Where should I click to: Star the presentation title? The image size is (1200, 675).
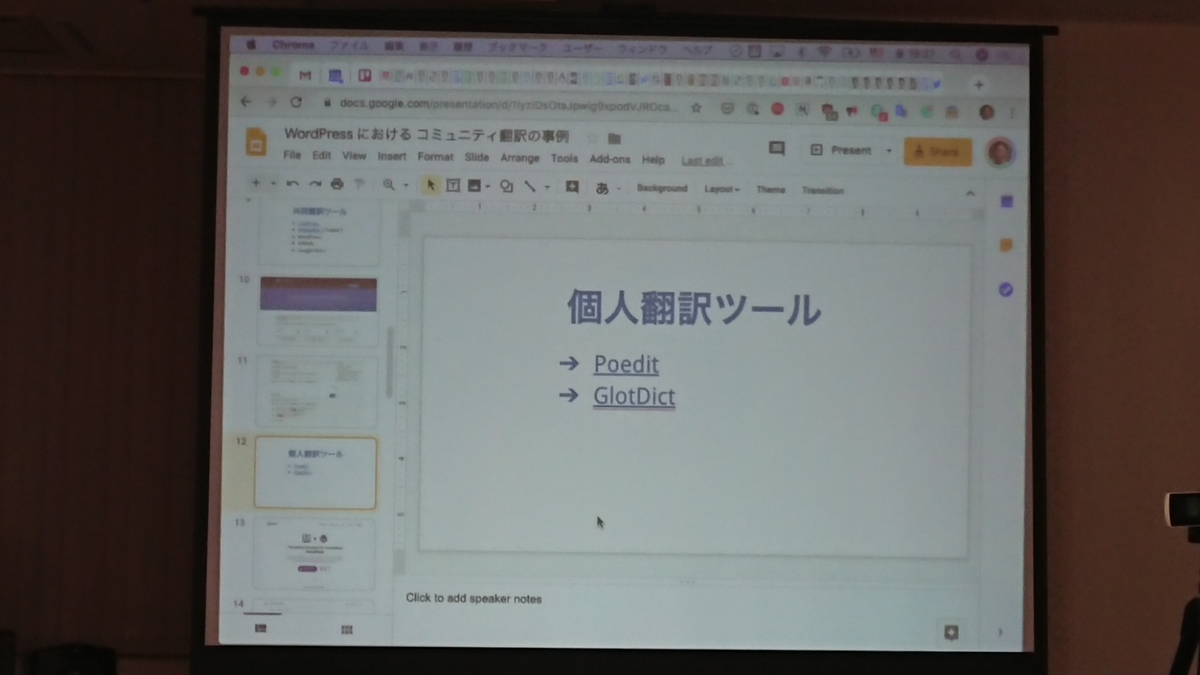pyautogui.click(x=592, y=138)
